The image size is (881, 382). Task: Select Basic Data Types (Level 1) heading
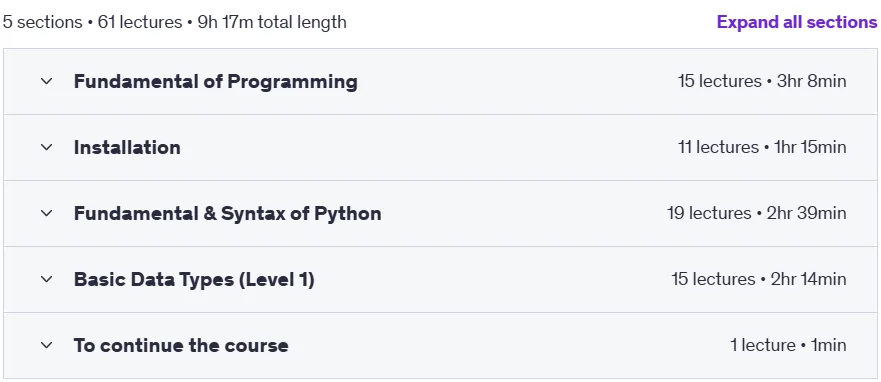point(194,279)
